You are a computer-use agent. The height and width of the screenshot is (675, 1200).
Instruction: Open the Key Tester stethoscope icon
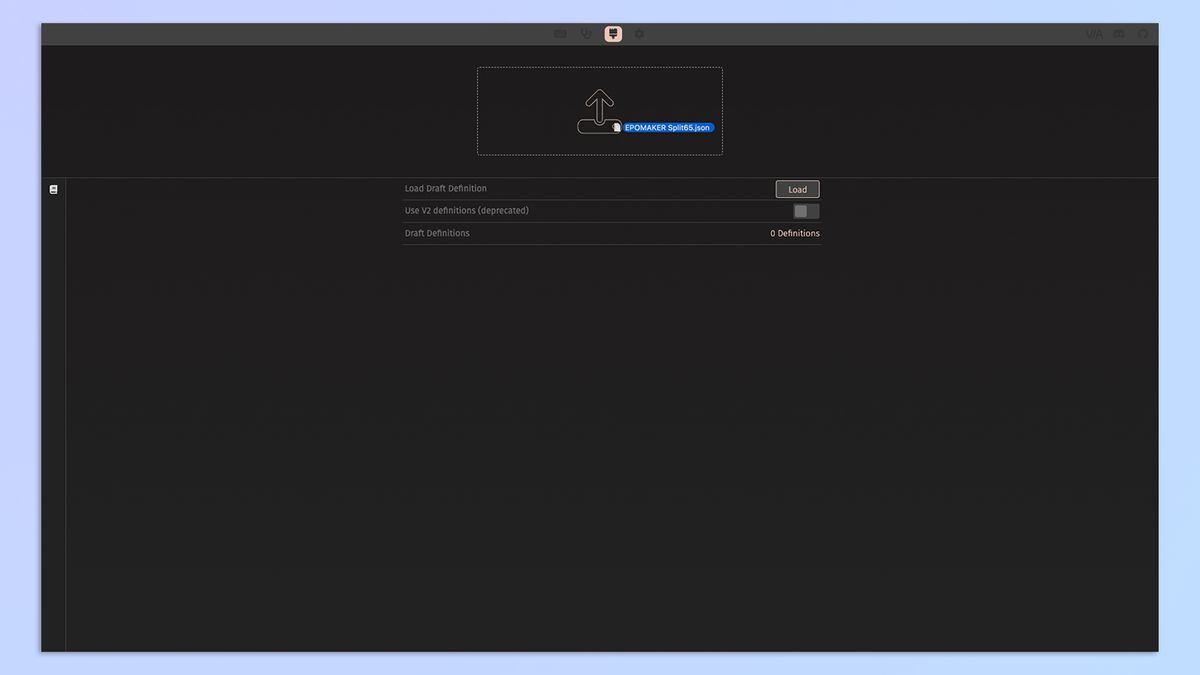pyautogui.click(x=586, y=34)
